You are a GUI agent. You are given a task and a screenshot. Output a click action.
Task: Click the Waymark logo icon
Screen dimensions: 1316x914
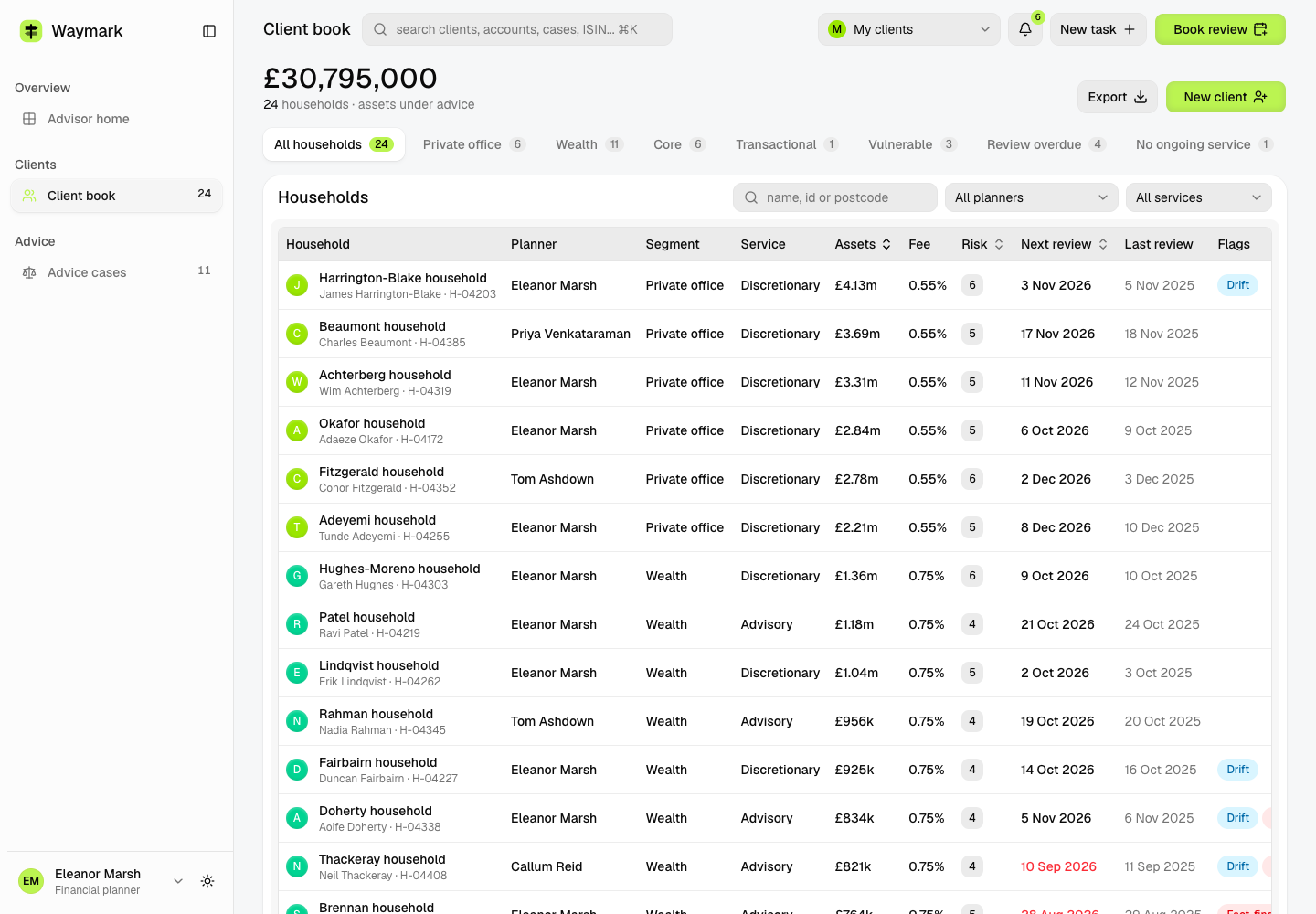(x=31, y=31)
